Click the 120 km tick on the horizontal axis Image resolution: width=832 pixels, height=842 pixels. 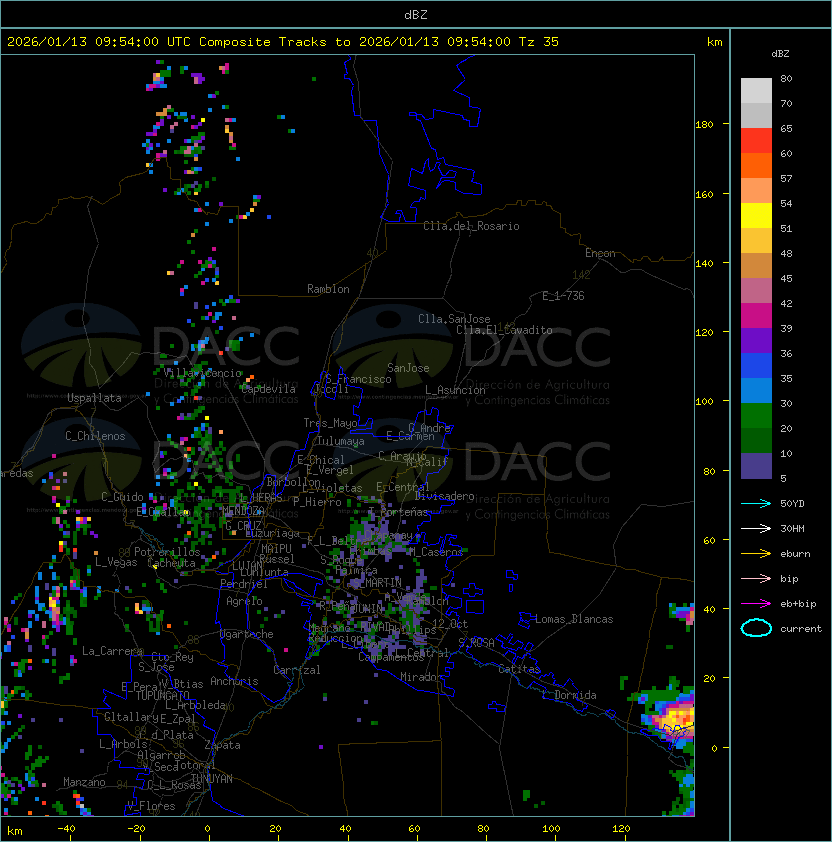[621, 829]
